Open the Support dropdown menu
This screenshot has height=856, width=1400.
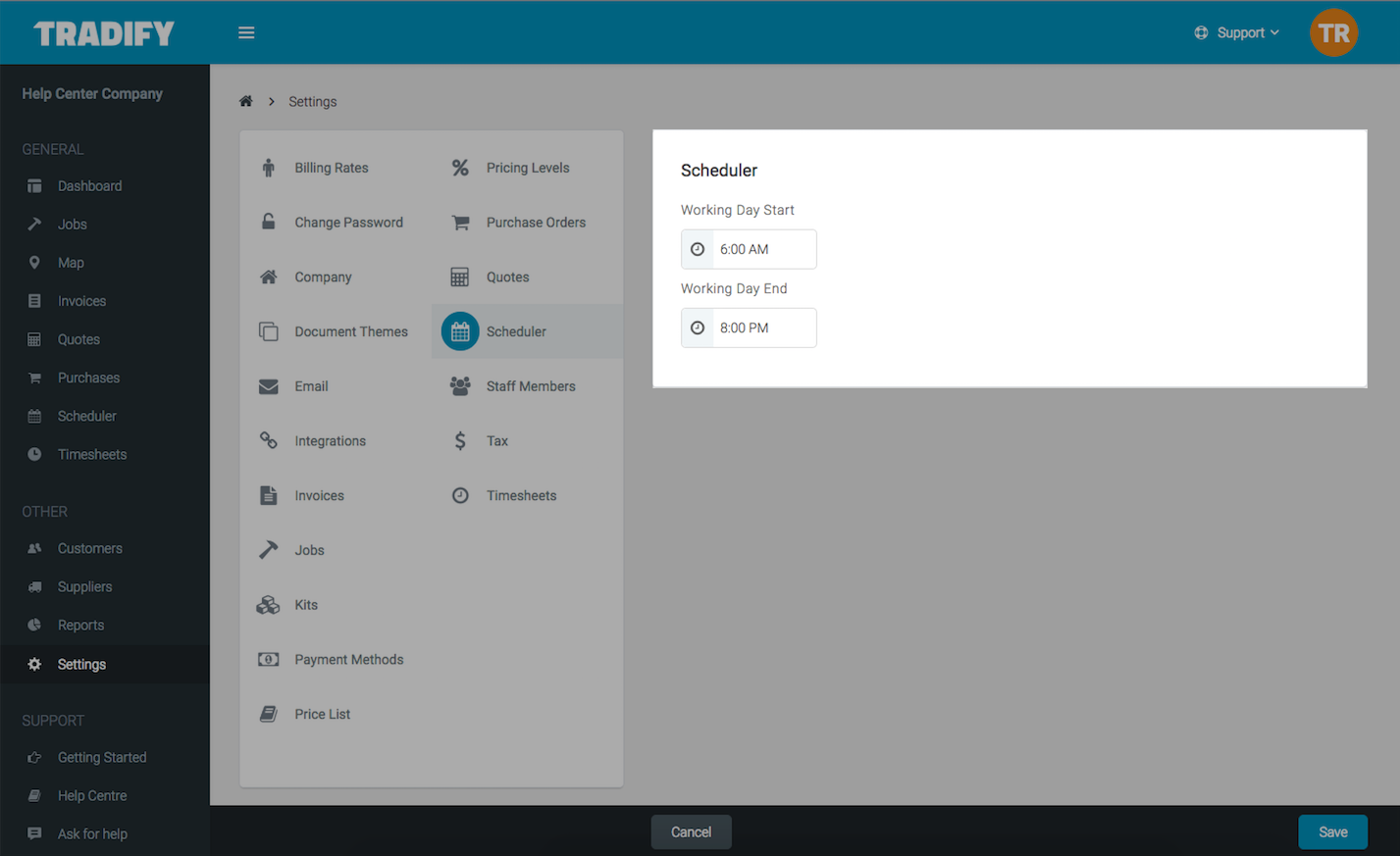point(1236,32)
